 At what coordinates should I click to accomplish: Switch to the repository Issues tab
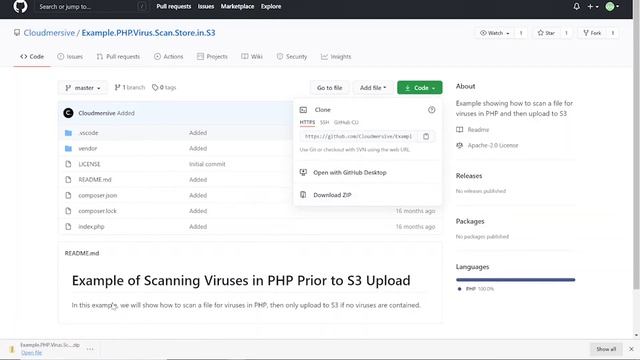70,57
